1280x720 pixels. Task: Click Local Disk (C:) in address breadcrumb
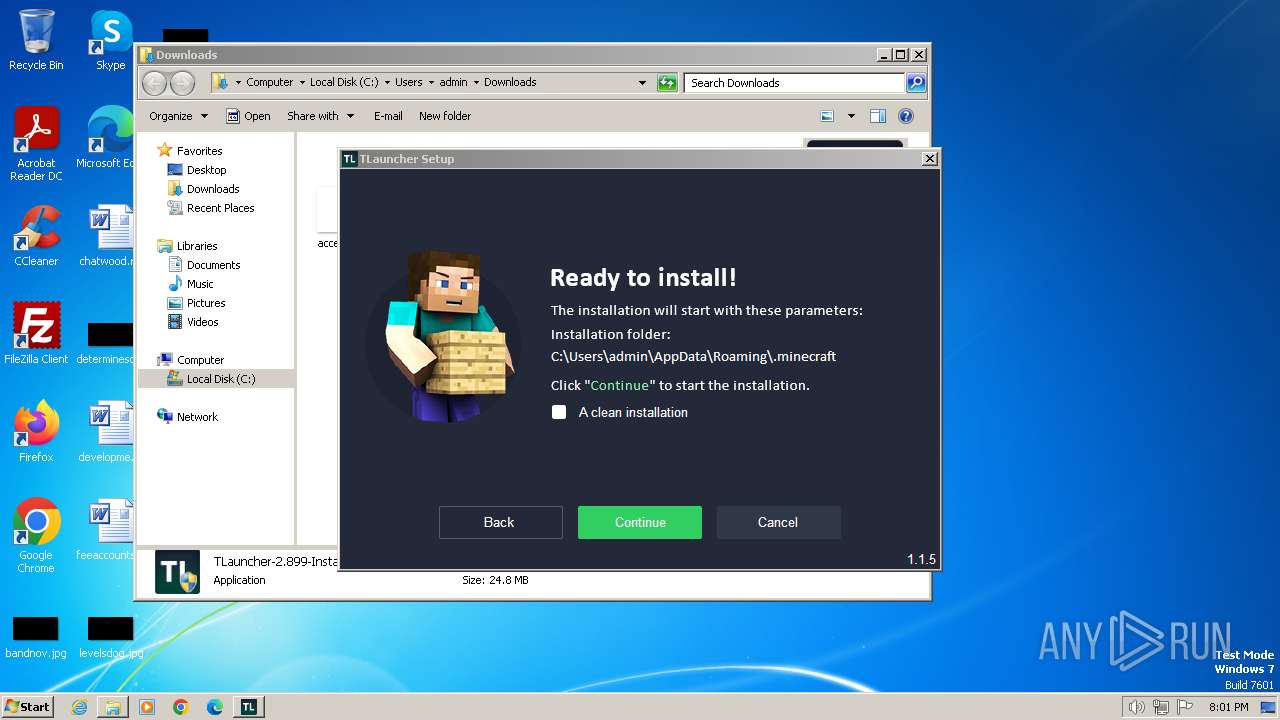(344, 82)
